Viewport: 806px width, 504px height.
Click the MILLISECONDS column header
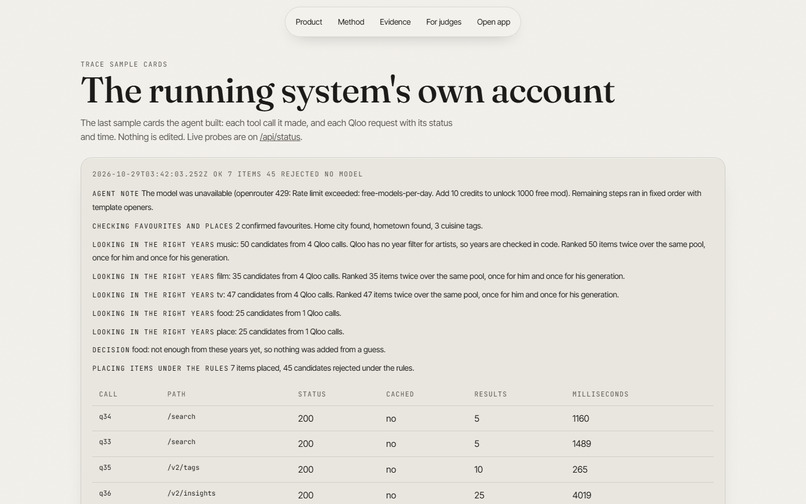pos(600,394)
